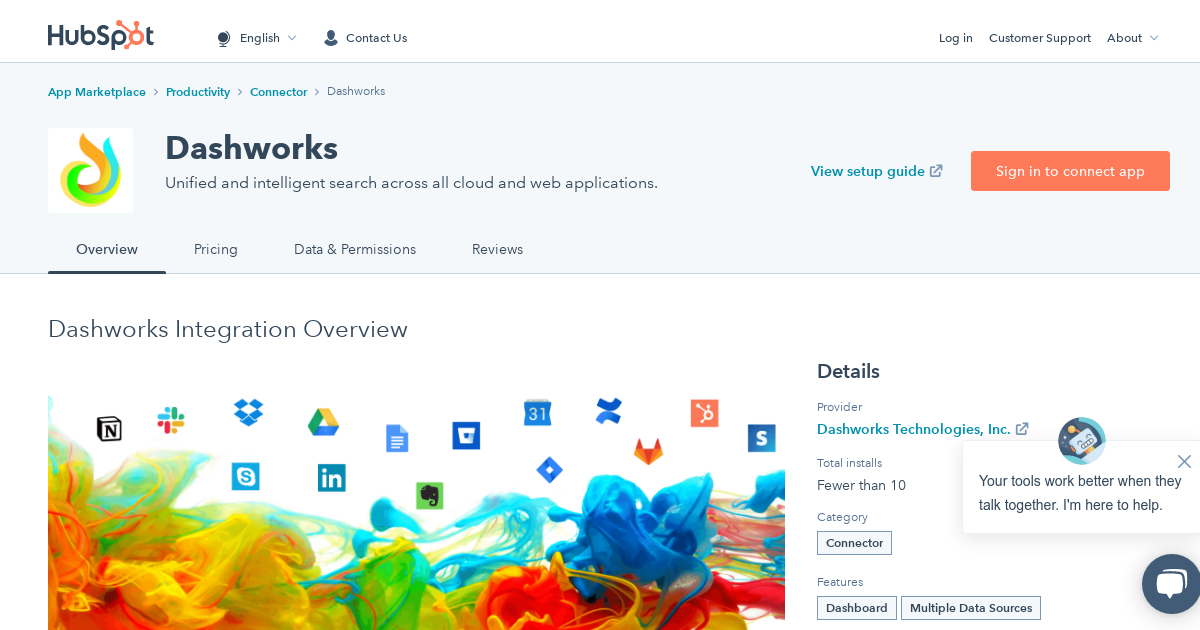
Task: Go to Productivity breadcrumb
Action: (x=198, y=91)
